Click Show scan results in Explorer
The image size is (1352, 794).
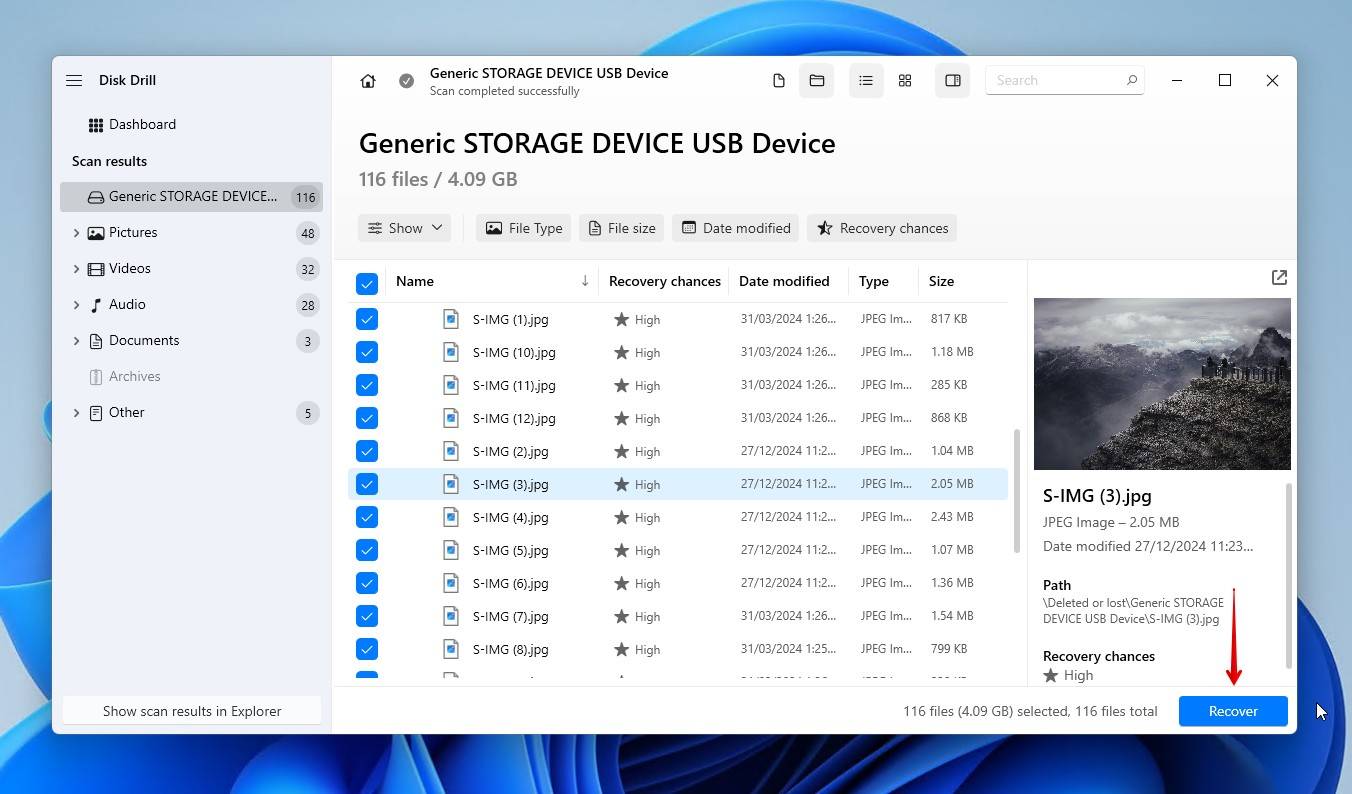(191, 711)
